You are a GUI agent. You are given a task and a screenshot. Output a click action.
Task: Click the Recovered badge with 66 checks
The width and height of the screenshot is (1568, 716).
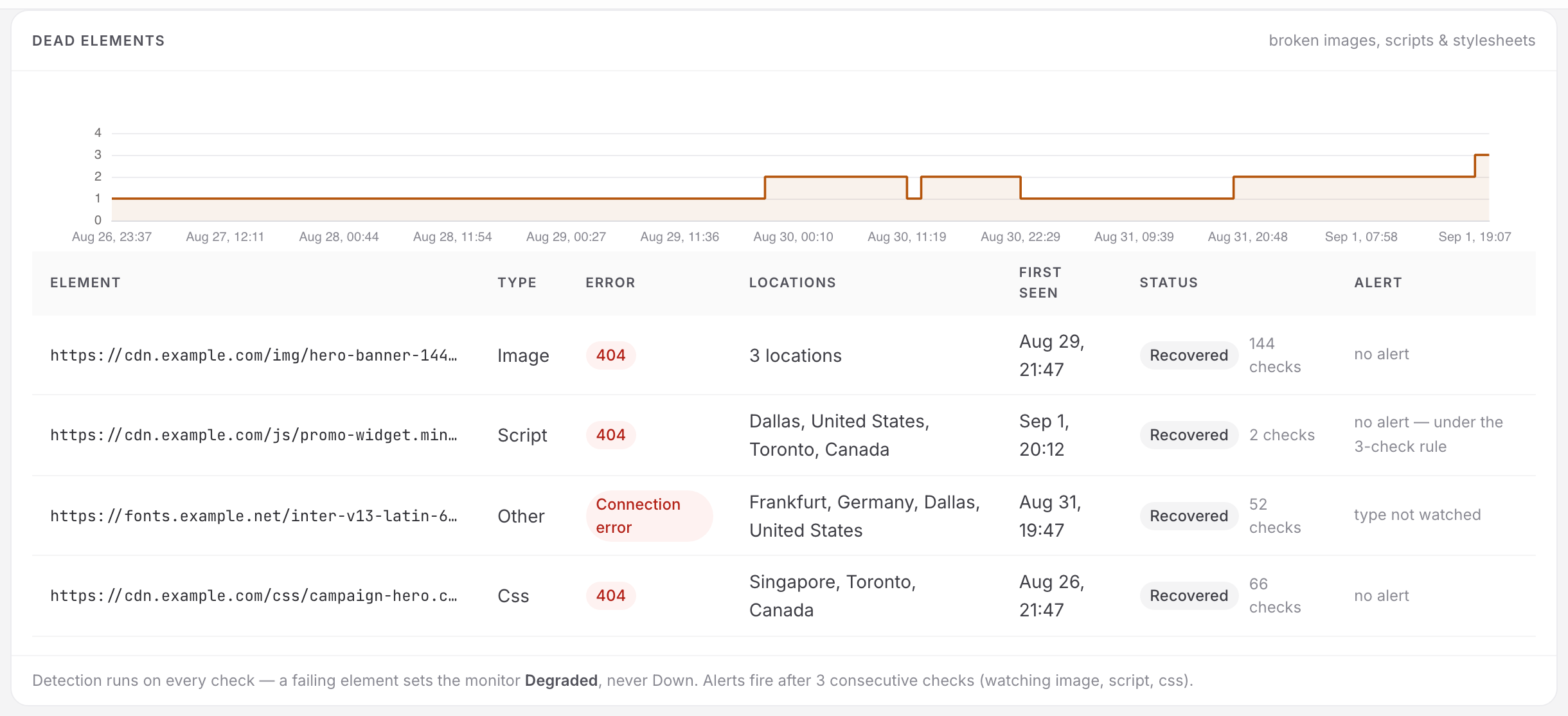[x=1189, y=596]
